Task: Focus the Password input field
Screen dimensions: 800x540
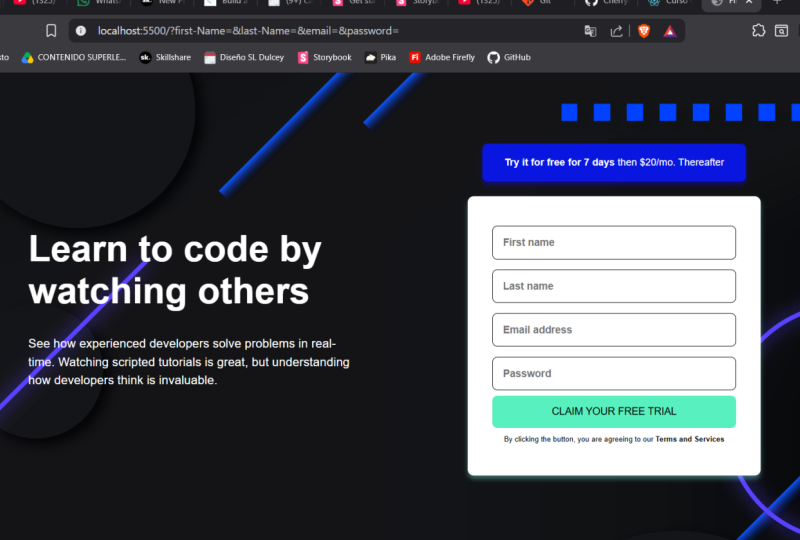Action: (x=614, y=374)
